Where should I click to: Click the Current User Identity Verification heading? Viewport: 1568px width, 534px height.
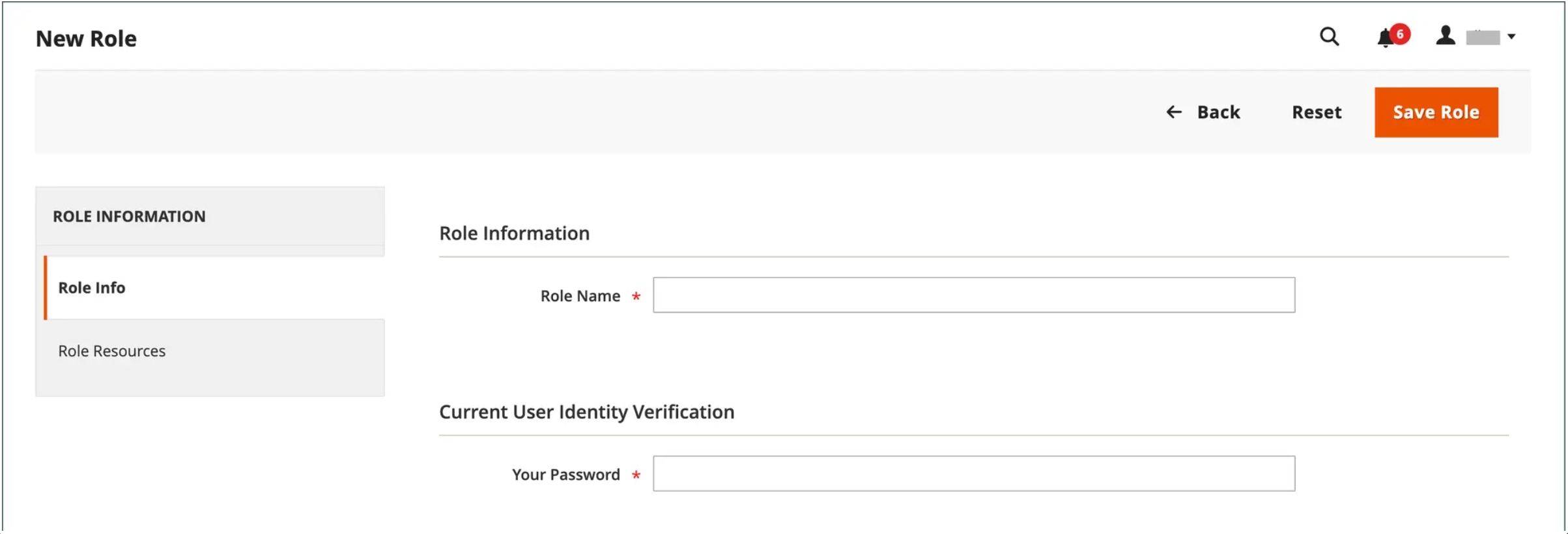586,412
